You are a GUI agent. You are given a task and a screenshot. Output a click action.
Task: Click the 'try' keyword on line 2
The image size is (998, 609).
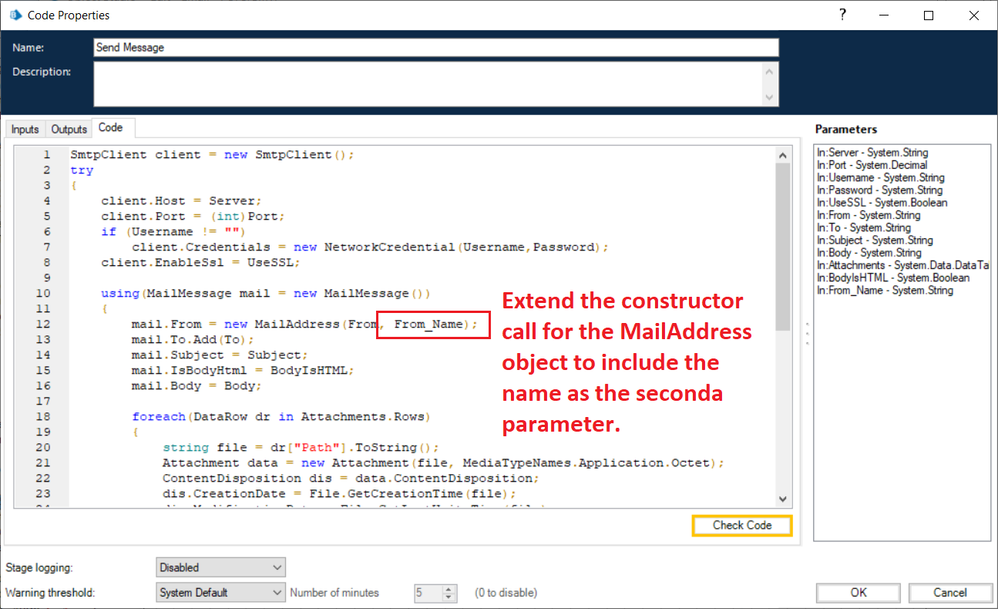coord(82,170)
